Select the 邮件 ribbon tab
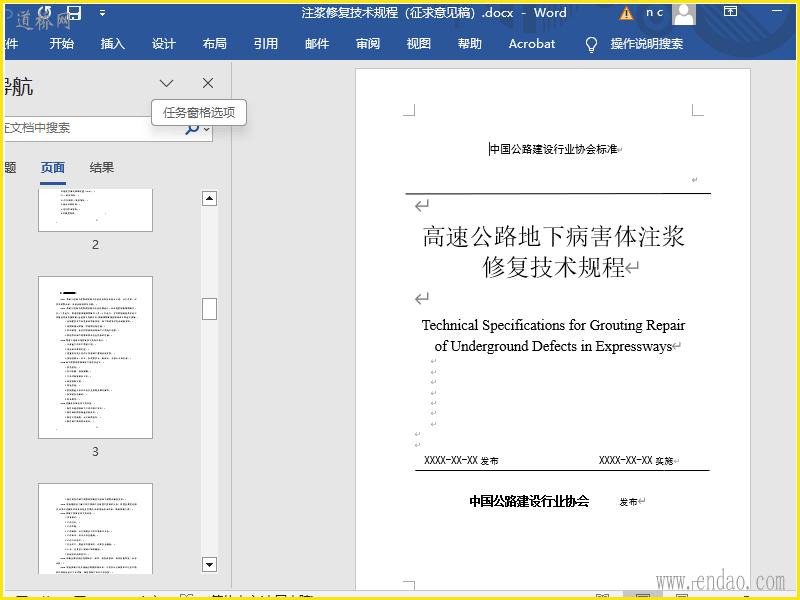800x600 pixels. click(x=317, y=44)
